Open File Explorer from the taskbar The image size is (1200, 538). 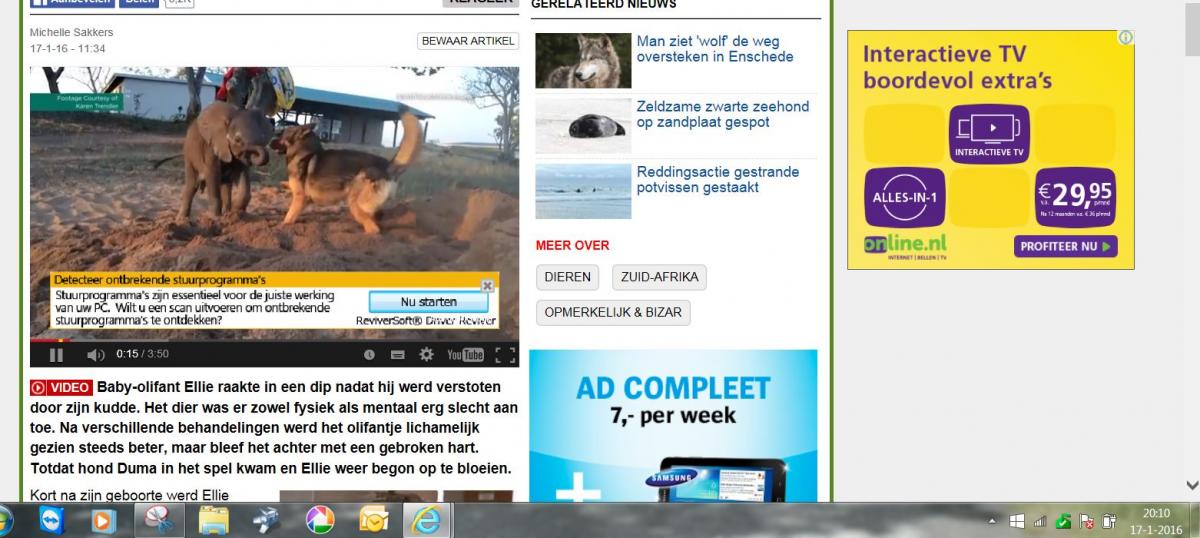213,520
